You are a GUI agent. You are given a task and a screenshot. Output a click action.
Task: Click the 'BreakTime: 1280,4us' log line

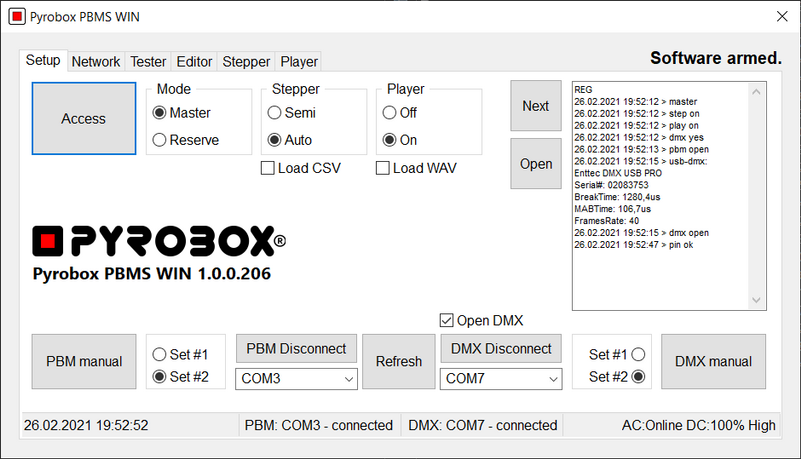click(x=617, y=197)
